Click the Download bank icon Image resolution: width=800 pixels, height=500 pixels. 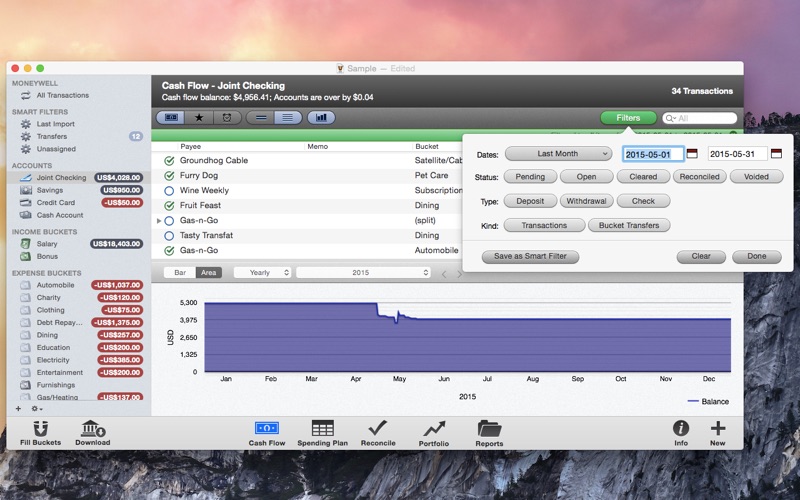92,428
